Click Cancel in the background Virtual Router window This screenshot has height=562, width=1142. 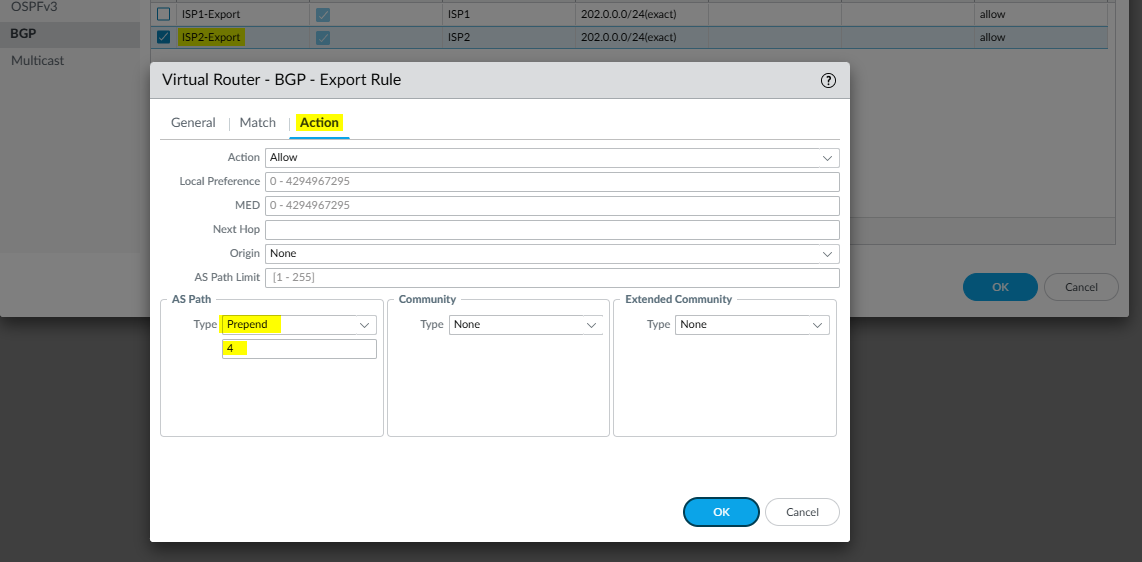tap(1081, 287)
